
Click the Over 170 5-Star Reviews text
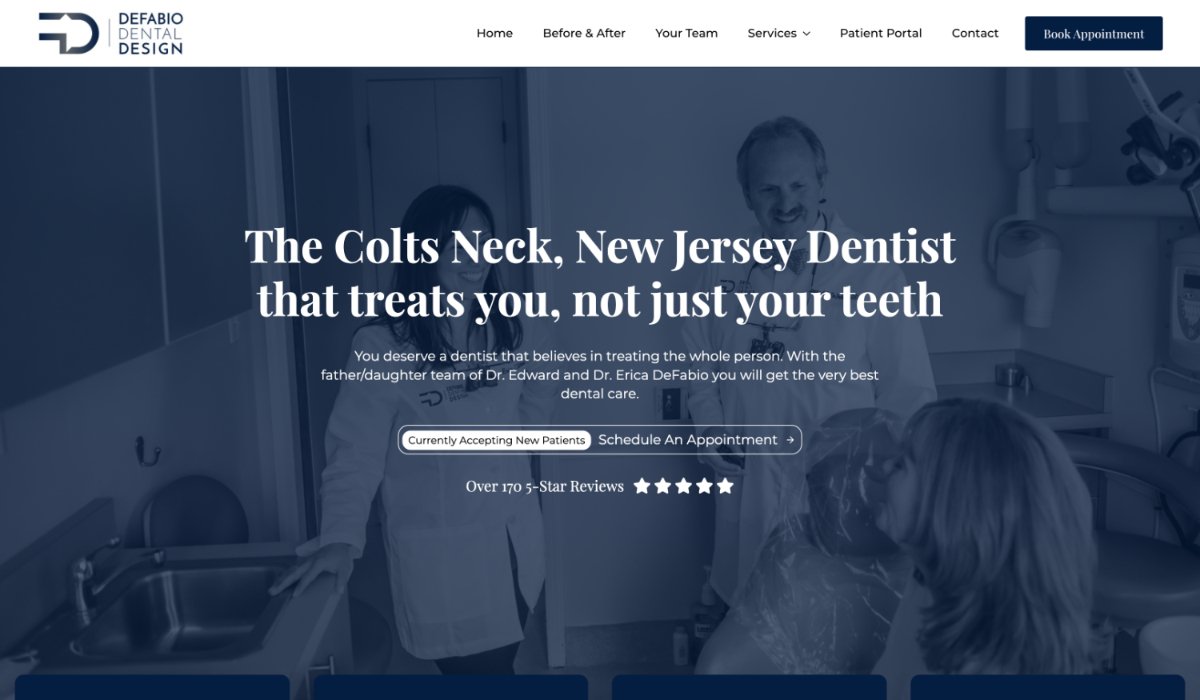pyautogui.click(x=545, y=486)
